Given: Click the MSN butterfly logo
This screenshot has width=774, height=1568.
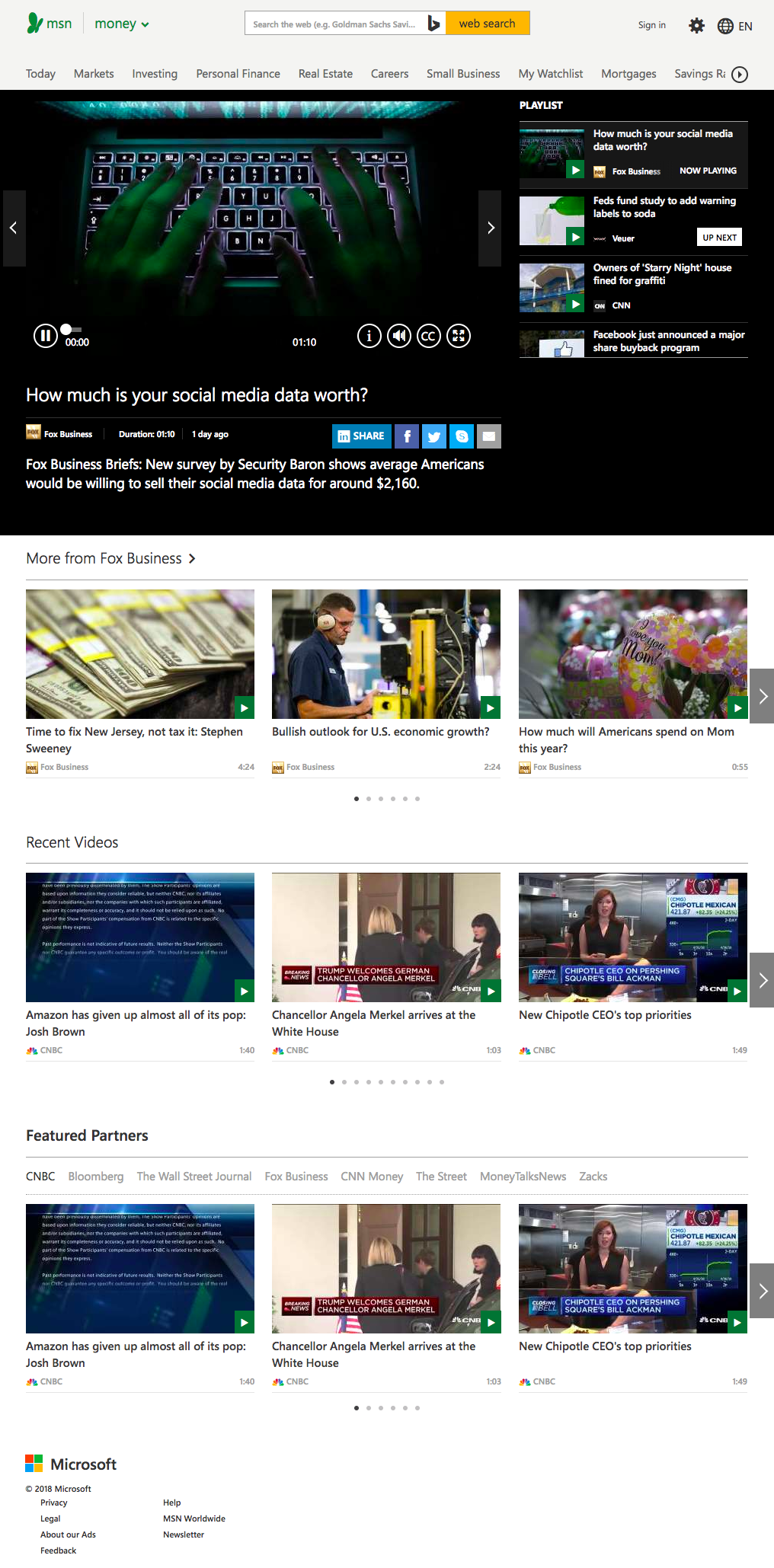Looking at the screenshot, I should pyautogui.click(x=35, y=24).
